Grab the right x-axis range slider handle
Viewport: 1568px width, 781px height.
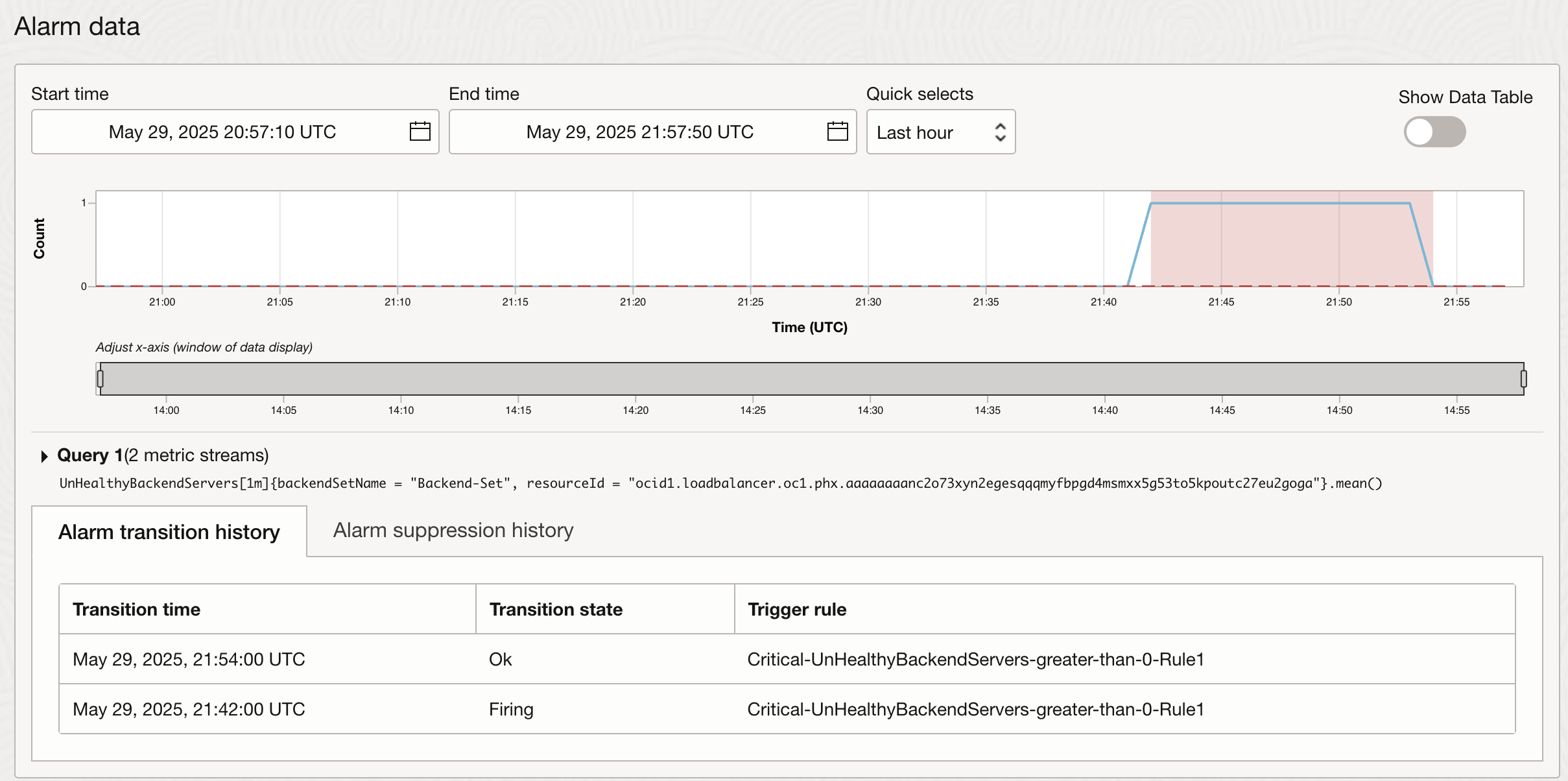tap(1523, 379)
